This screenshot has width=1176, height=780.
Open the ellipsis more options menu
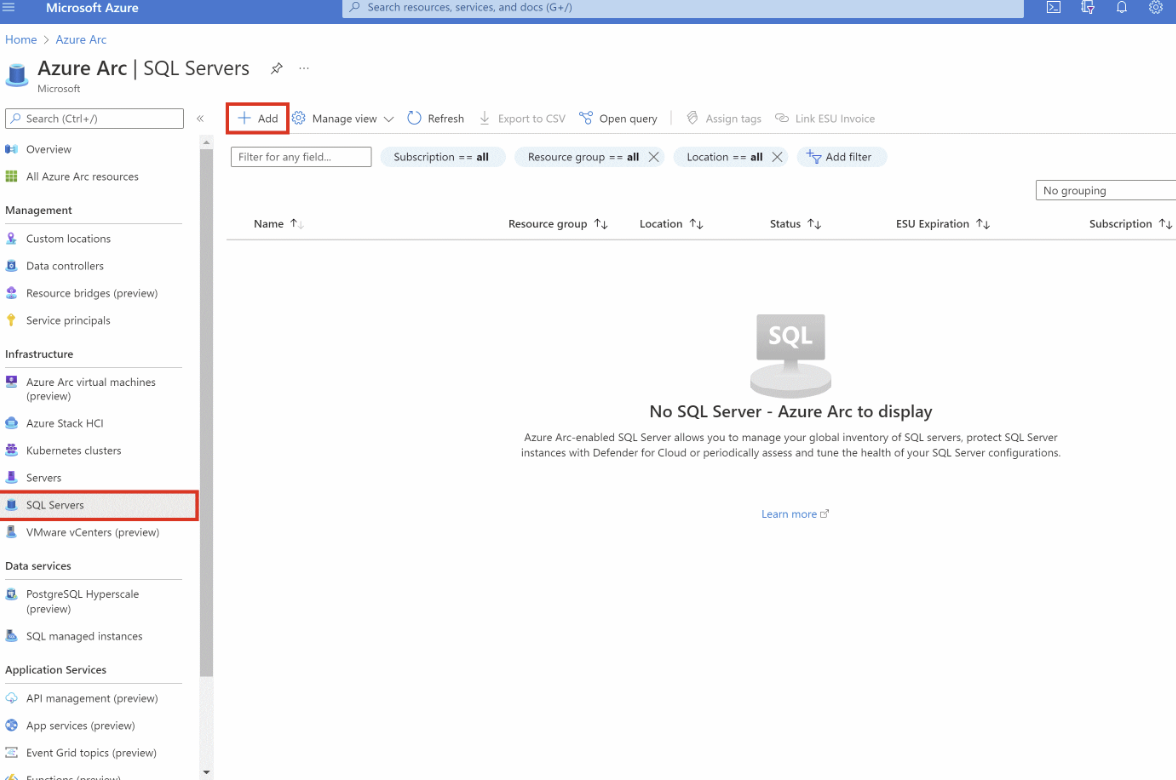(x=304, y=68)
